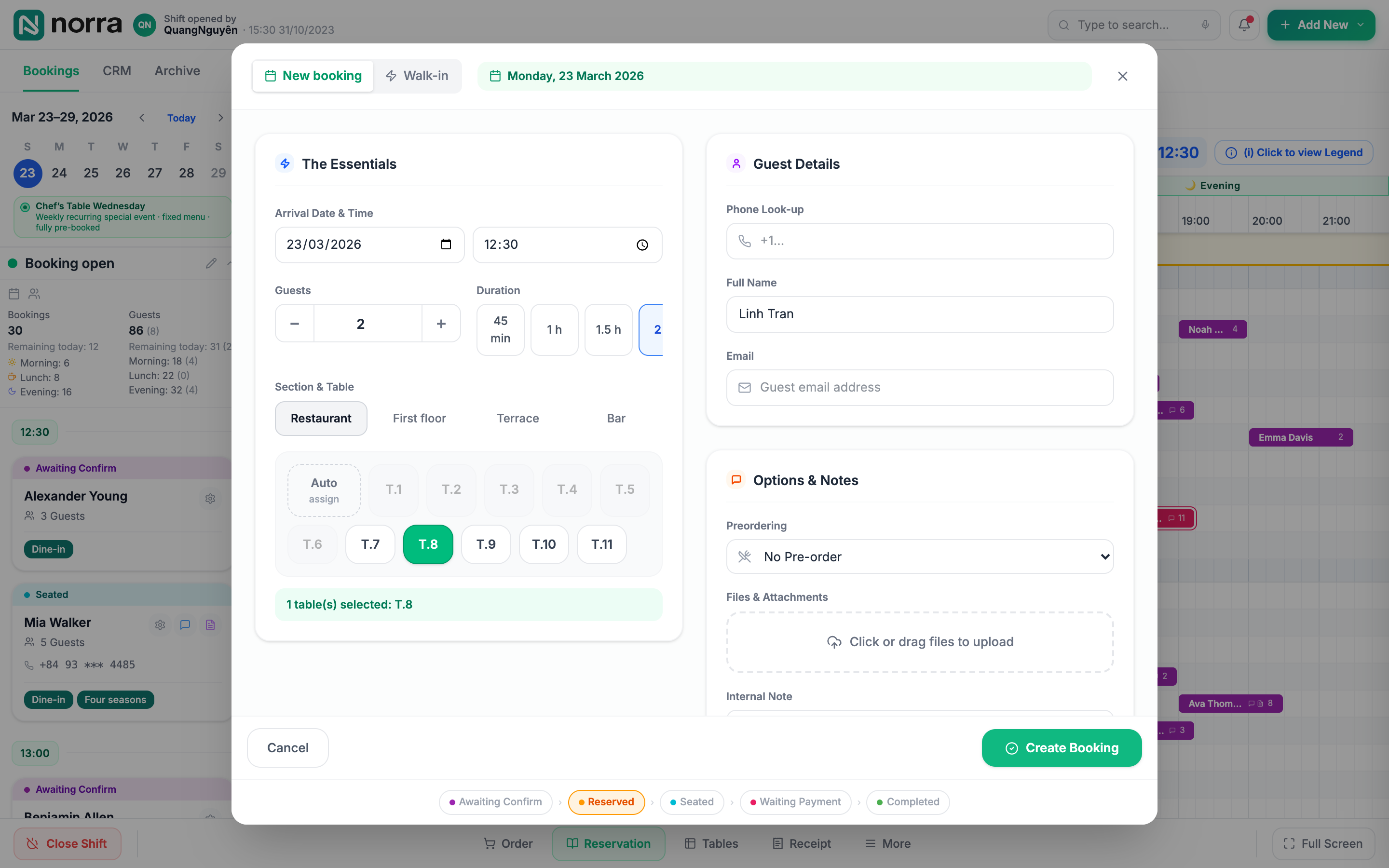Image resolution: width=1389 pixels, height=868 pixels.
Task: Decrease guest count with minus button
Action: [x=295, y=324]
